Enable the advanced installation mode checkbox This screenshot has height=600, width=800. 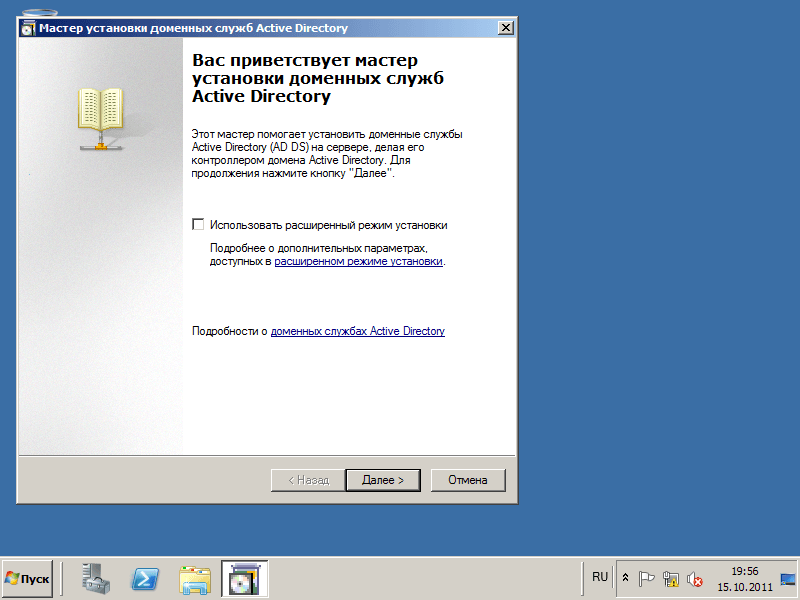coord(198,224)
